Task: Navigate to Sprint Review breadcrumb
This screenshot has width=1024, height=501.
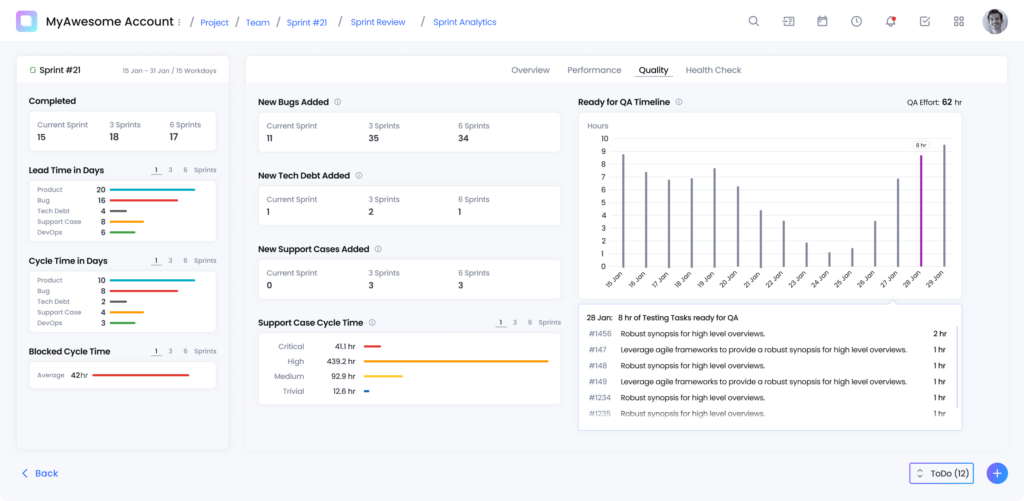Action: pos(378,22)
